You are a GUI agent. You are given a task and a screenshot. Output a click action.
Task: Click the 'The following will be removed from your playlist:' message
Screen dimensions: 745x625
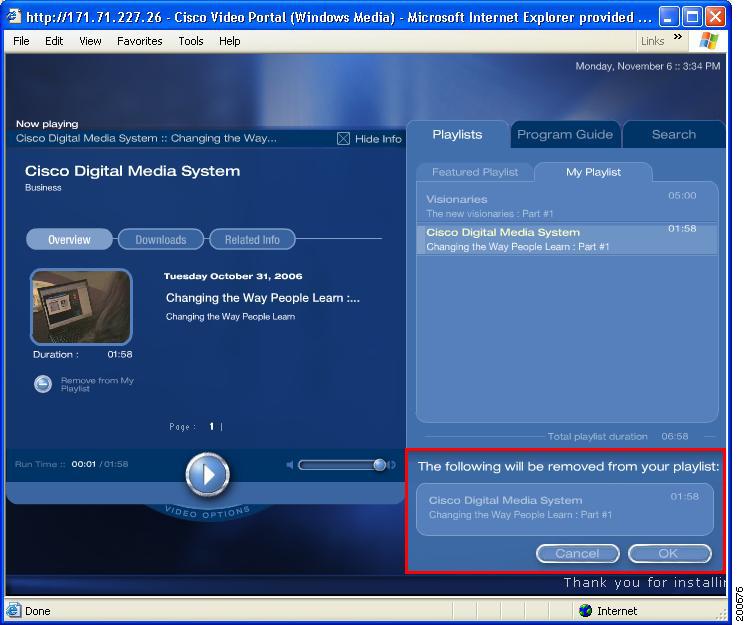(x=568, y=466)
